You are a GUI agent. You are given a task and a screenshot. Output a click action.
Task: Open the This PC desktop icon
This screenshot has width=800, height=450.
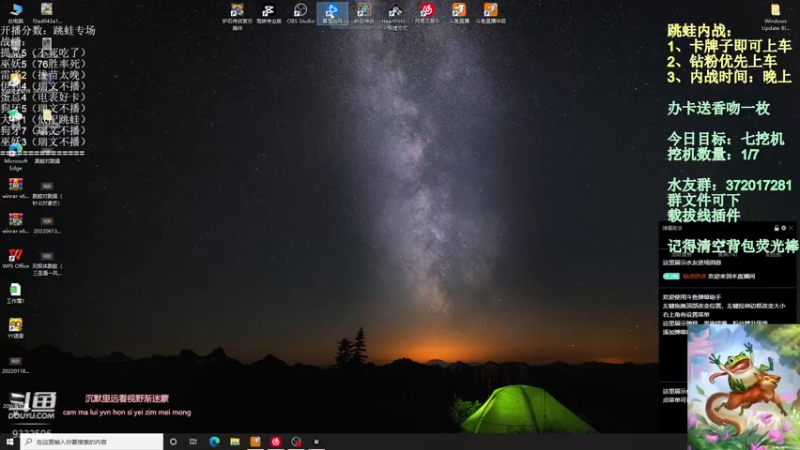tap(15, 13)
